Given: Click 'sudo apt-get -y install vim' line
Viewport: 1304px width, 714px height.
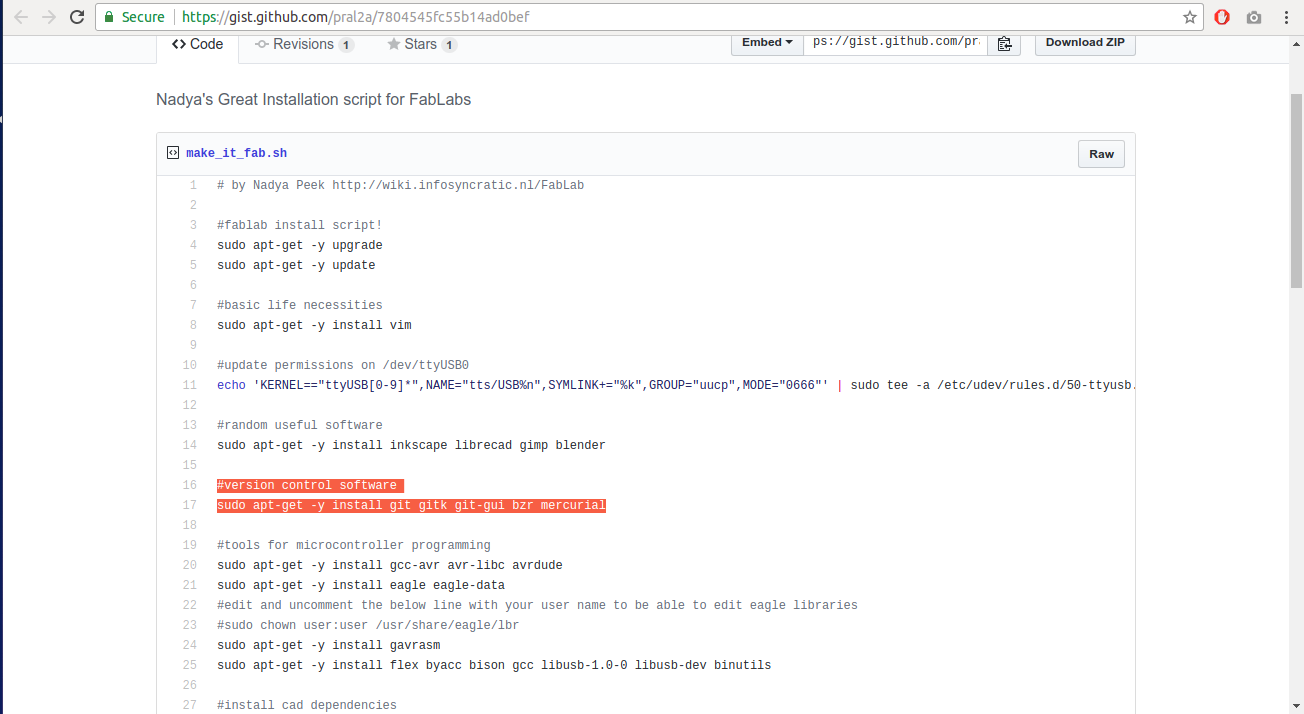Looking at the screenshot, I should click(x=314, y=325).
